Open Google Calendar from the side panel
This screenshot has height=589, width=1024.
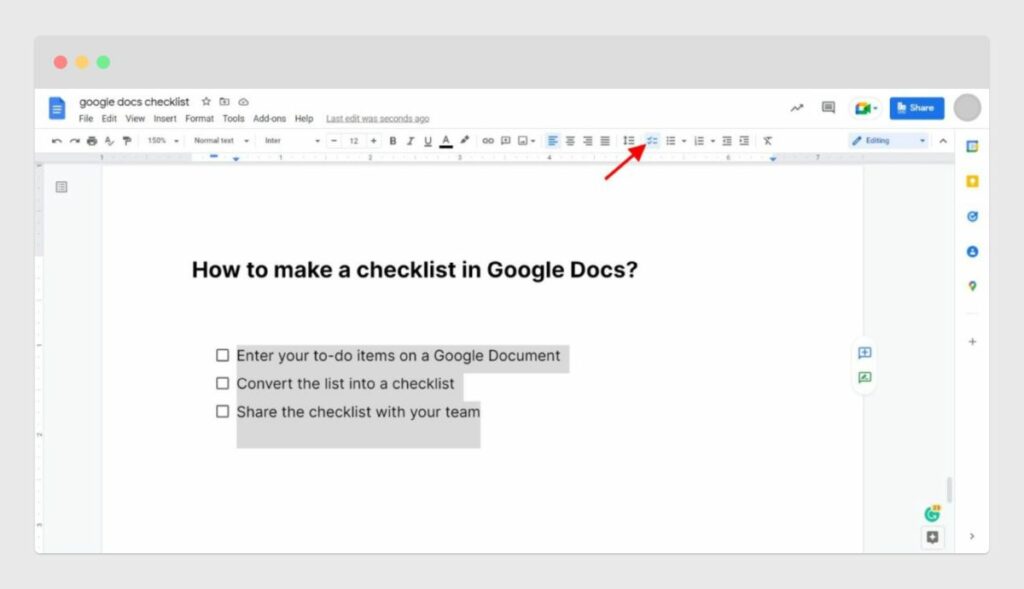click(972, 146)
